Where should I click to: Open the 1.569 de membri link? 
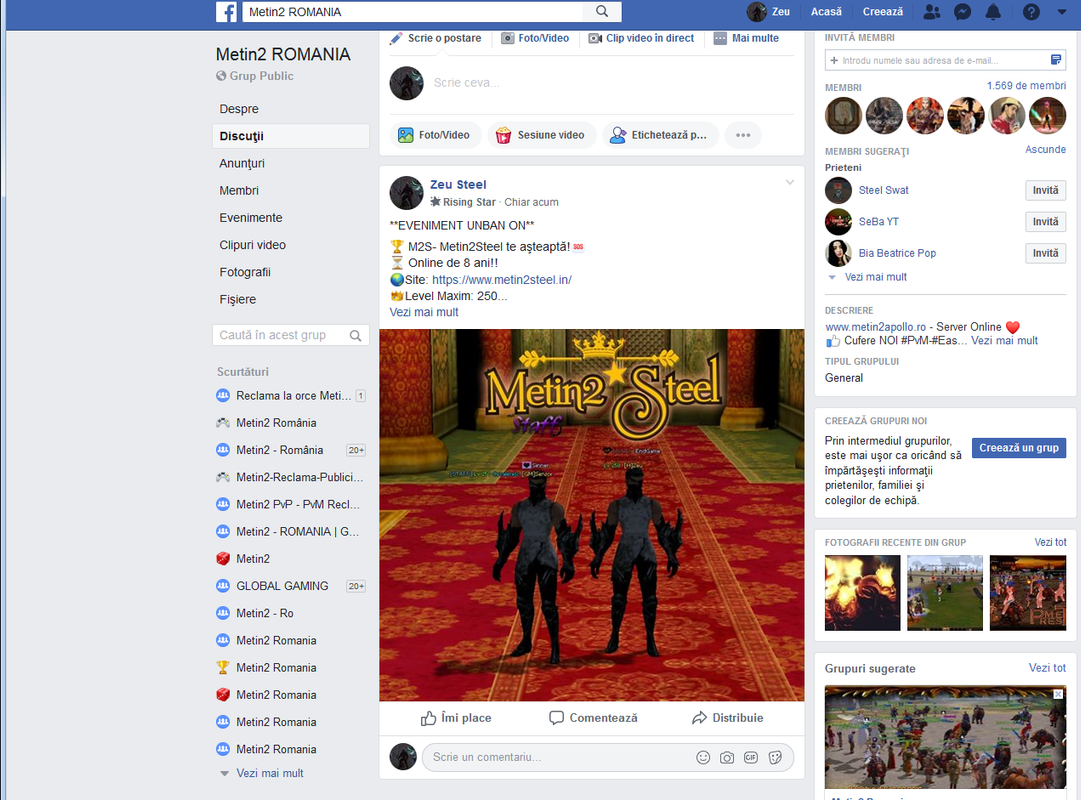(x=1026, y=86)
